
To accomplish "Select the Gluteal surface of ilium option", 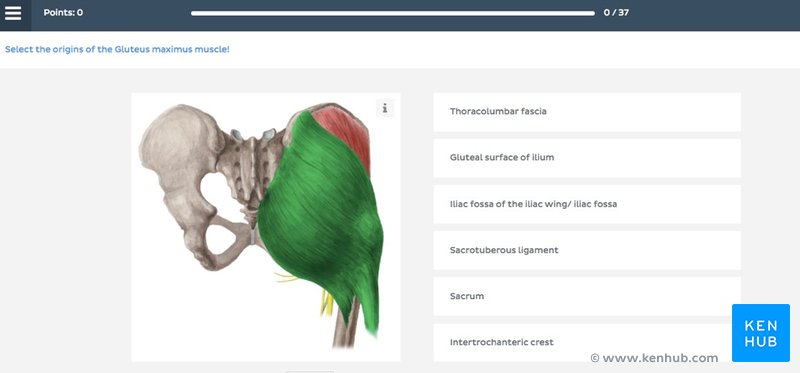I will click(587, 158).
